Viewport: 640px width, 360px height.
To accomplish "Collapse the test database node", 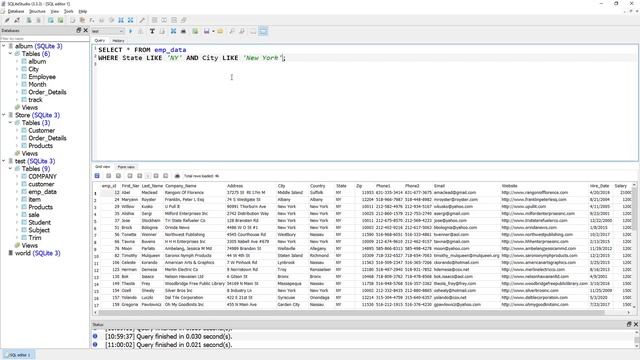I will (x=4, y=161).
